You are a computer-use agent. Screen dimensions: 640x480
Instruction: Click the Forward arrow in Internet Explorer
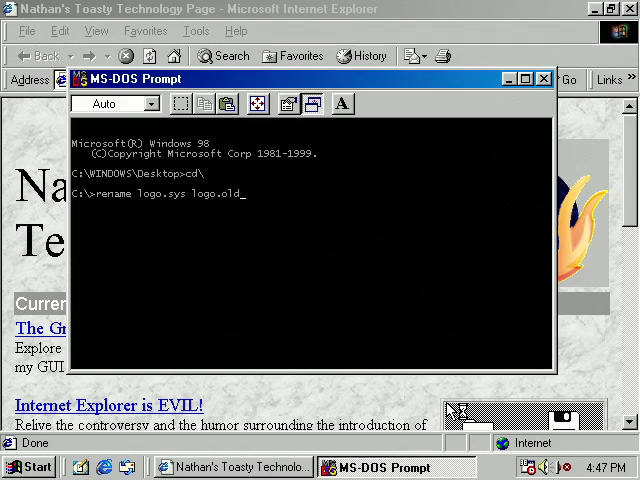pos(89,56)
